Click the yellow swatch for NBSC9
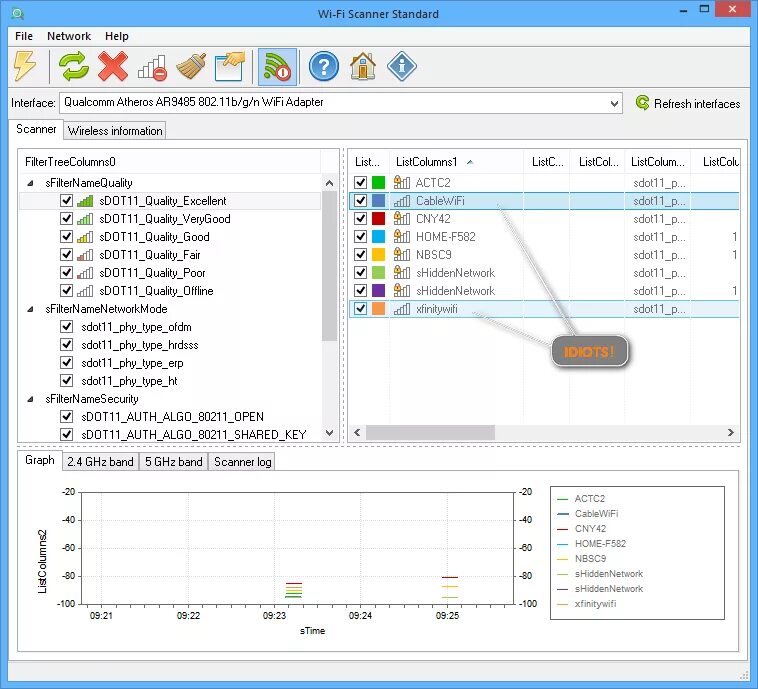Image resolution: width=758 pixels, height=689 pixels. [x=379, y=254]
